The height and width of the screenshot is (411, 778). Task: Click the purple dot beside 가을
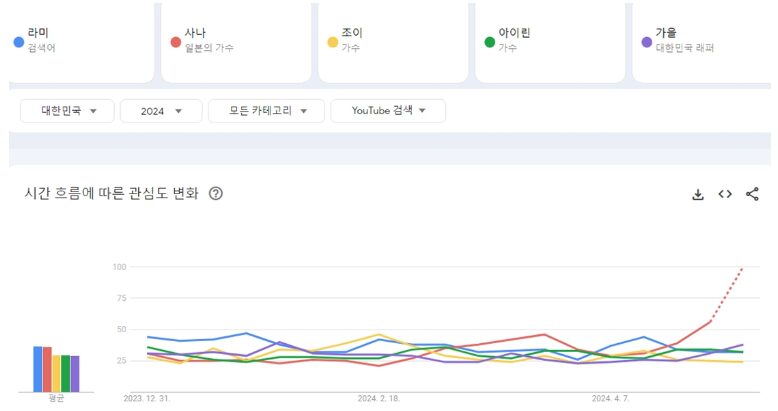(x=646, y=42)
